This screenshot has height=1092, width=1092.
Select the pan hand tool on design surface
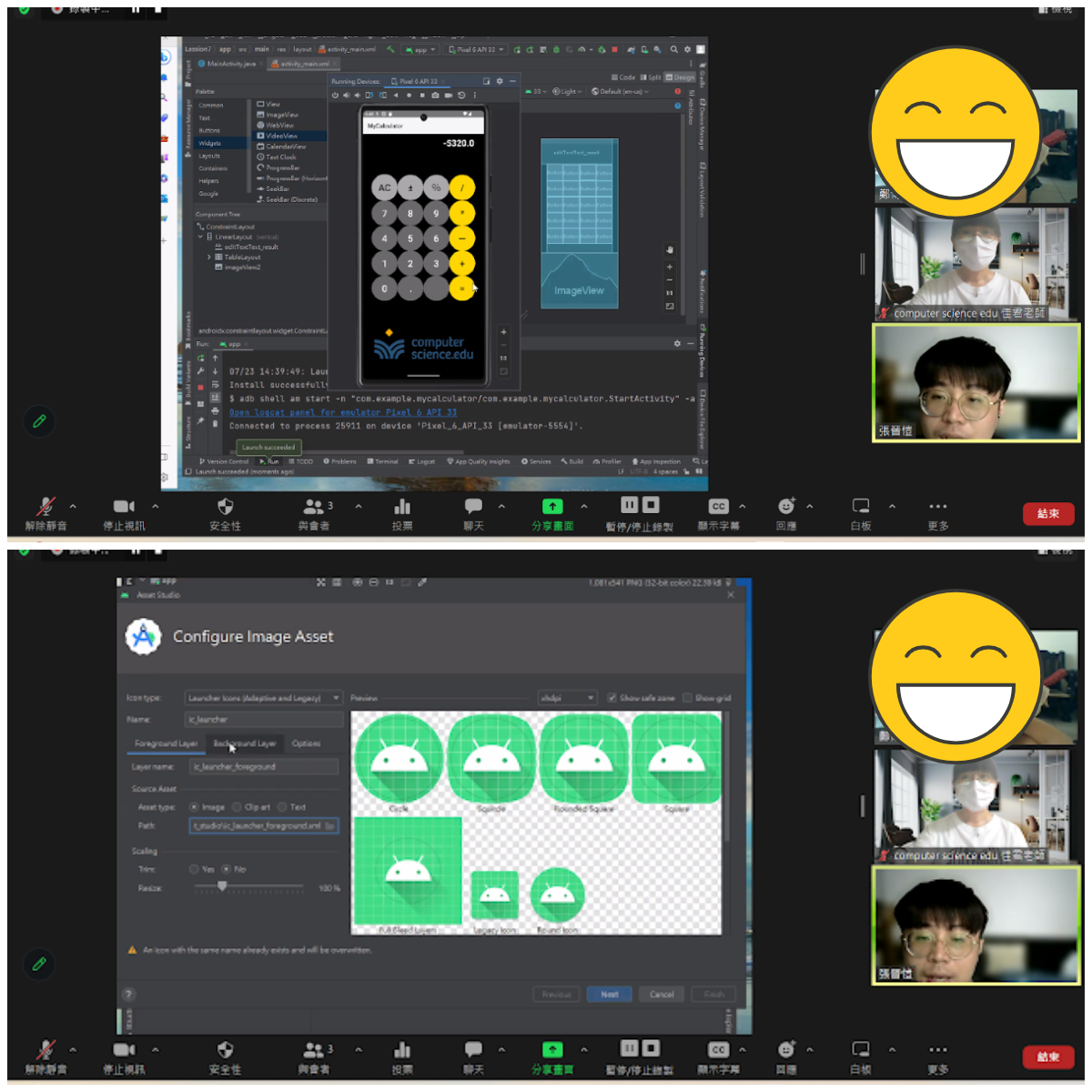670,249
